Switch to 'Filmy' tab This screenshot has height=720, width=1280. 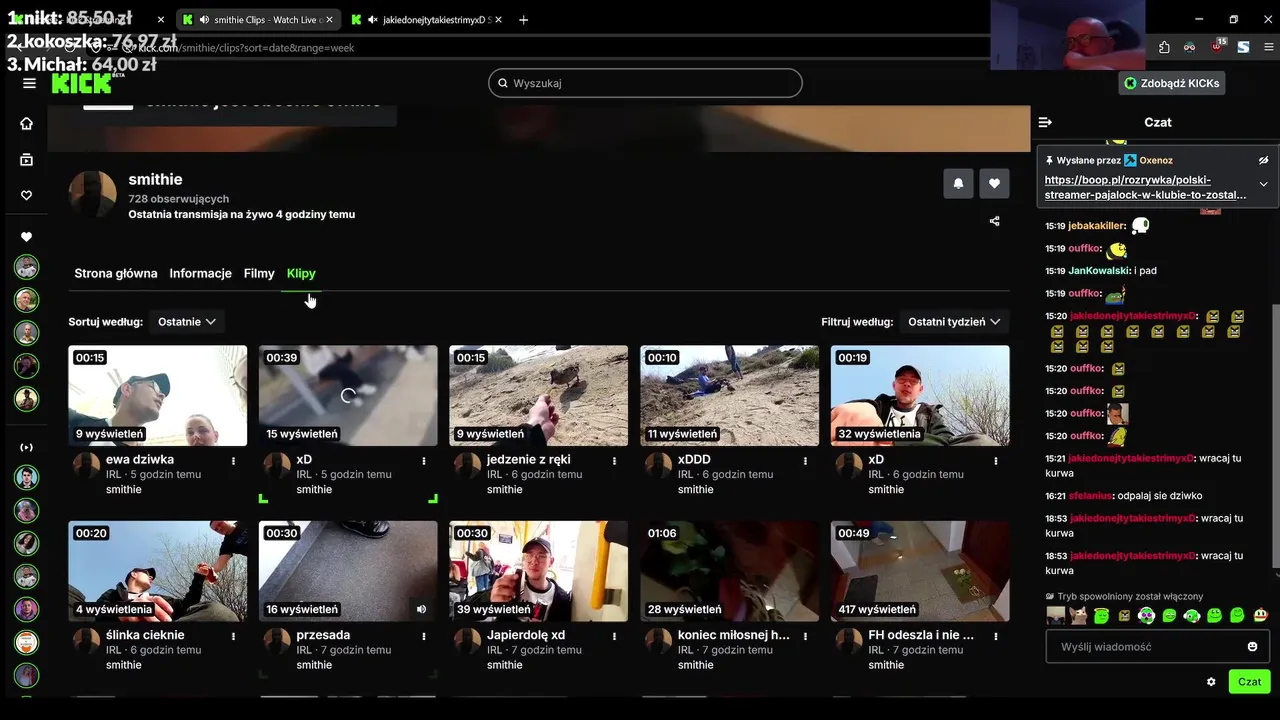click(259, 273)
